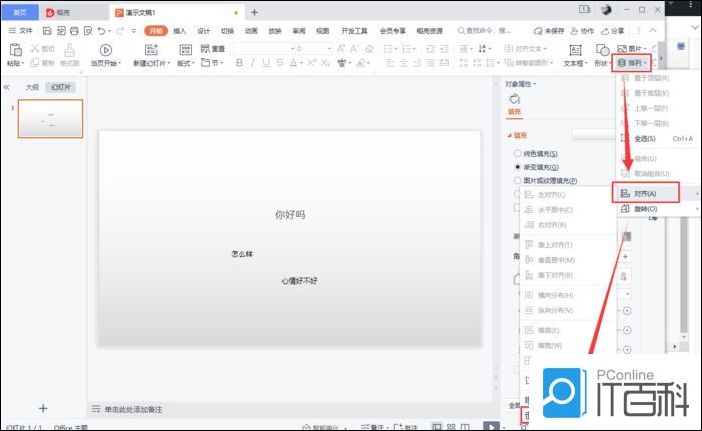Click the 当页开始 slideshow play icon
702x431 pixels.
[x=106, y=49]
